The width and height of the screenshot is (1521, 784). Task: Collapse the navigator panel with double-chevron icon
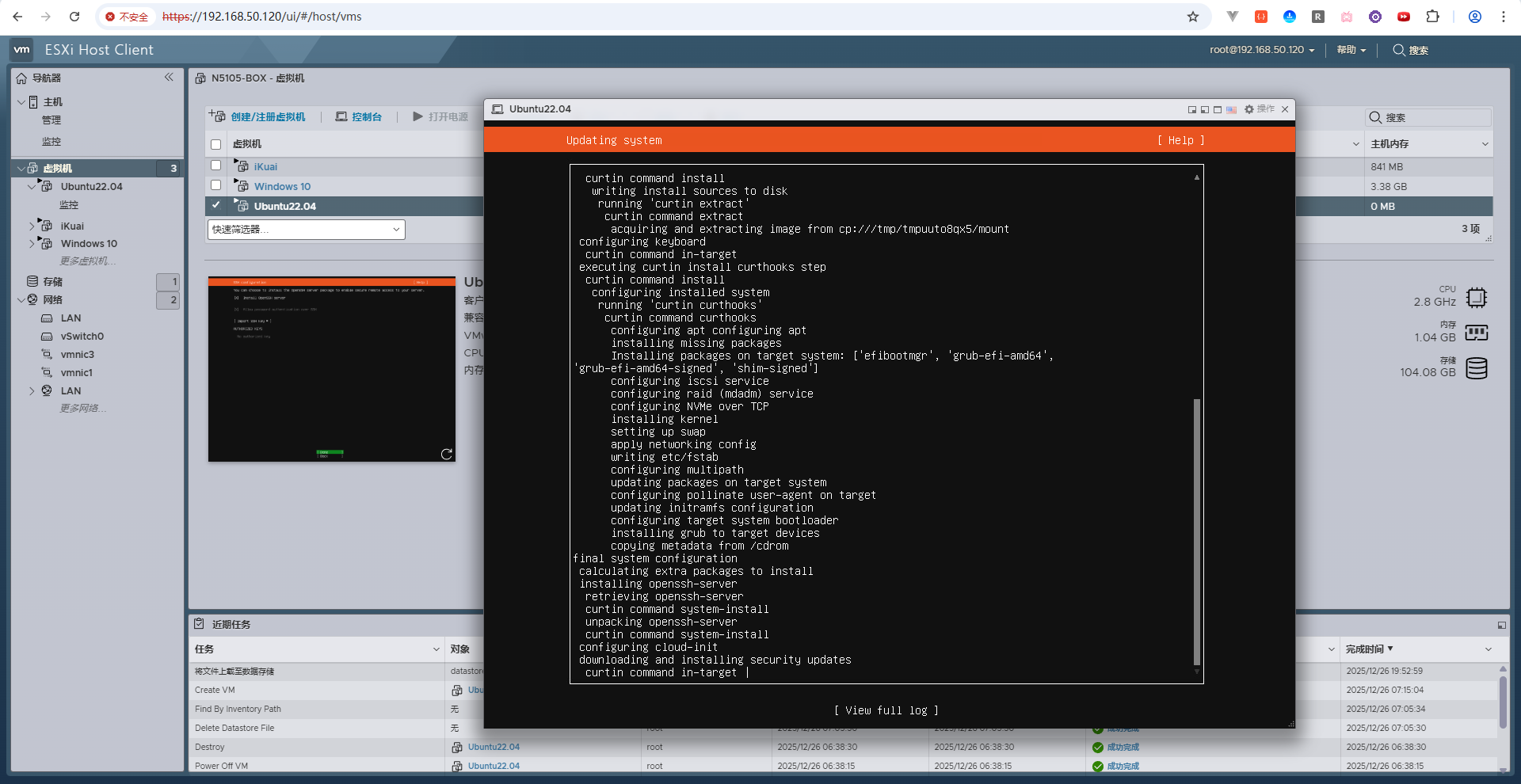pos(169,77)
